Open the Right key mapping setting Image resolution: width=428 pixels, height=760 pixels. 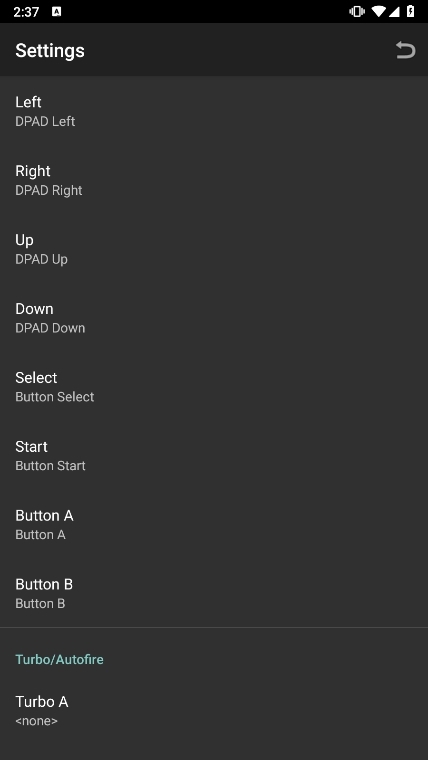[x=214, y=180]
